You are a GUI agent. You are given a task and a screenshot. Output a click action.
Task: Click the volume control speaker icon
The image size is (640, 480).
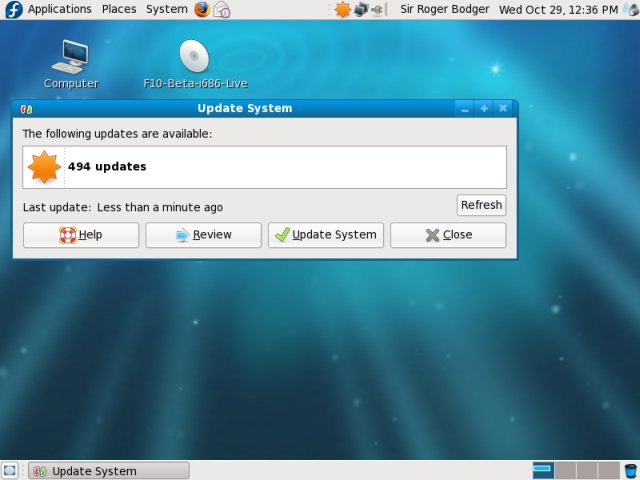pyautogui.click(x=631, y=9)
